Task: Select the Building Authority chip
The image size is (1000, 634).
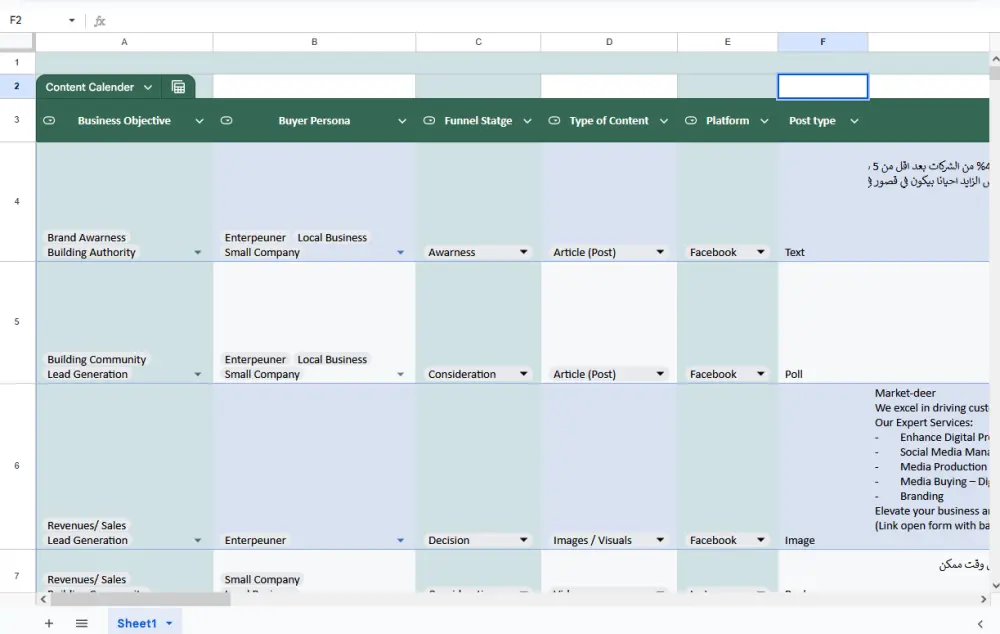Action: pyautogui.click(x=91, y=252)
